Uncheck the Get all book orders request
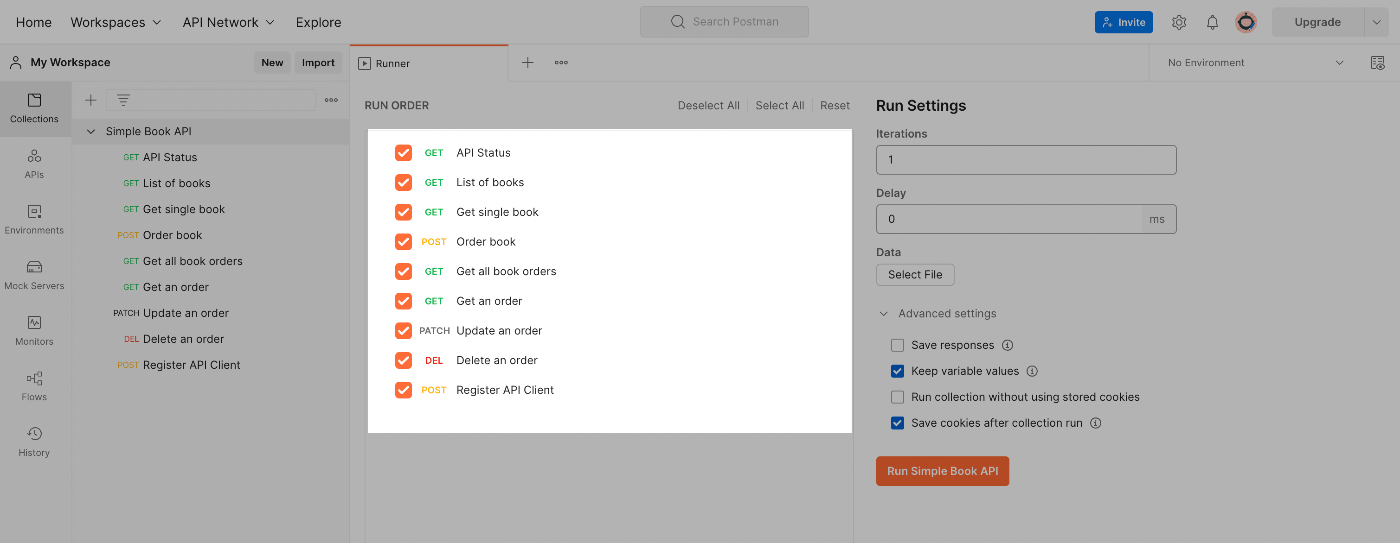The image size is (1400, 543). [403, 271]
